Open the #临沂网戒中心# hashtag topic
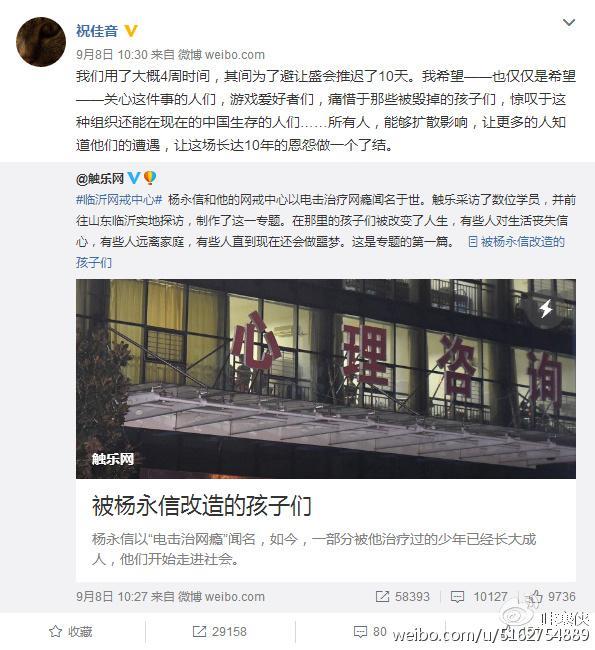 (x=119, y=200)
